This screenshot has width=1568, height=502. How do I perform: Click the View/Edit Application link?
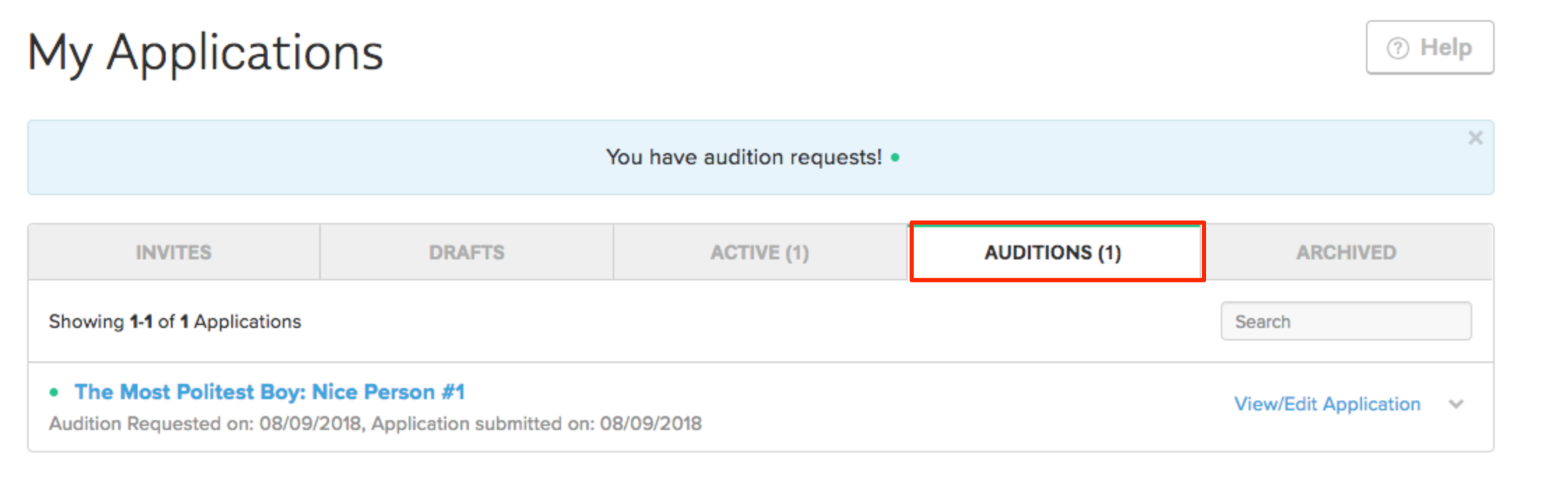(x=1327, y=404)
